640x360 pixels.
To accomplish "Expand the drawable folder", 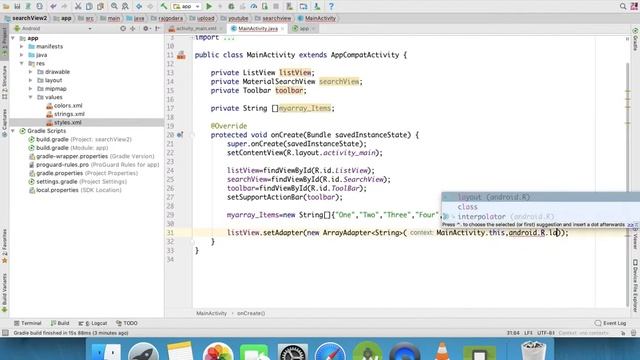I will tap(31, 72).
